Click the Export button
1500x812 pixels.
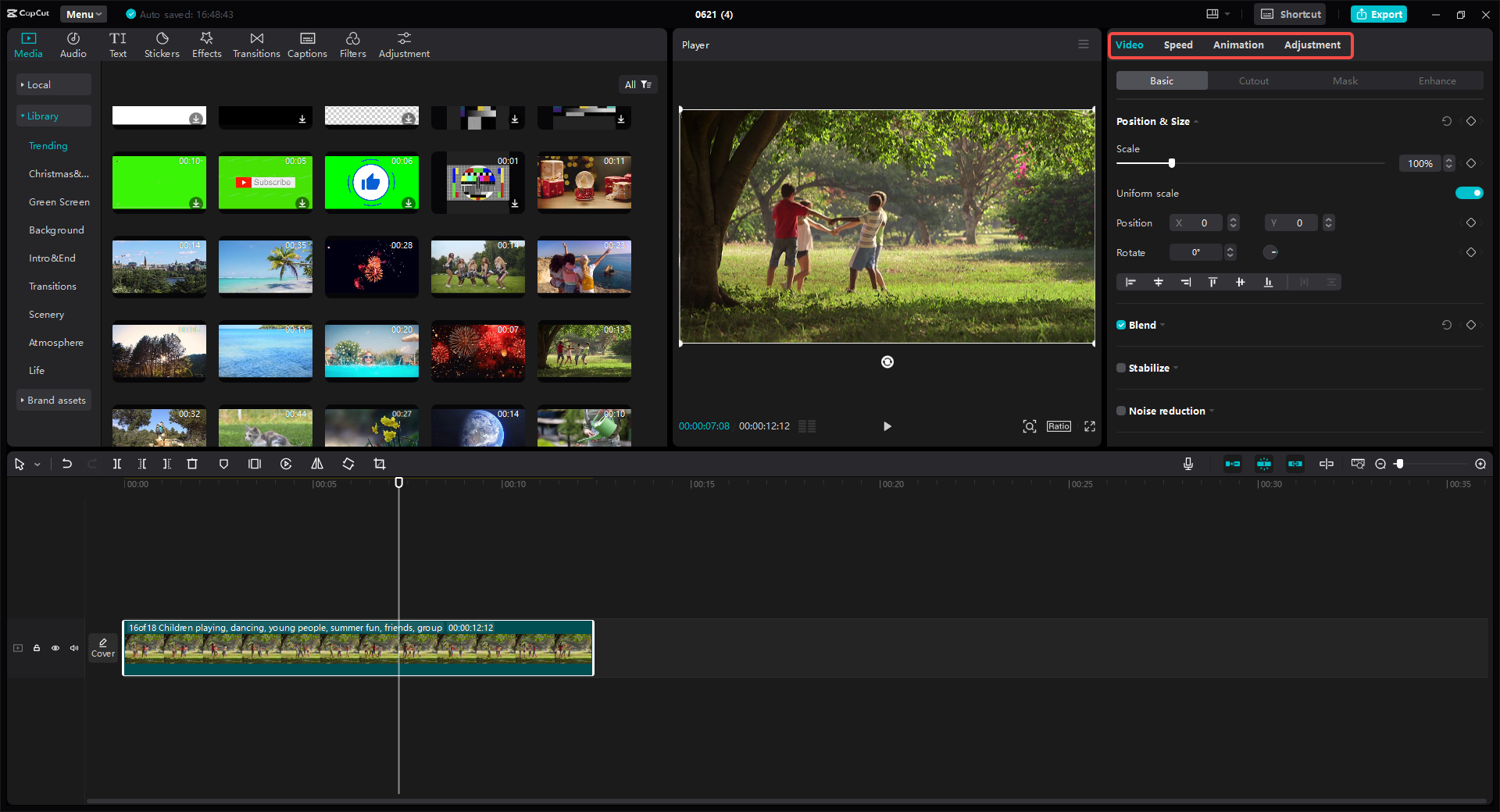[x=1379, y=13]
